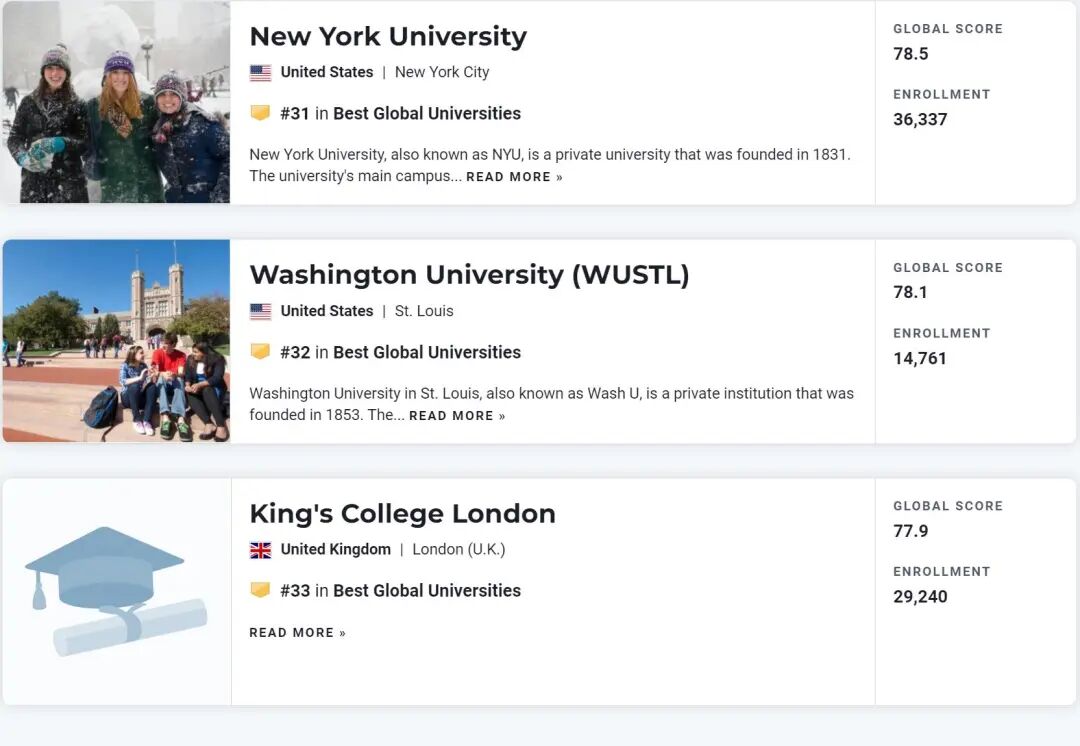Viewport: 1080px width, 746px height.
Task: Click the NYU snowy students photo
Action: pos(116,103)
